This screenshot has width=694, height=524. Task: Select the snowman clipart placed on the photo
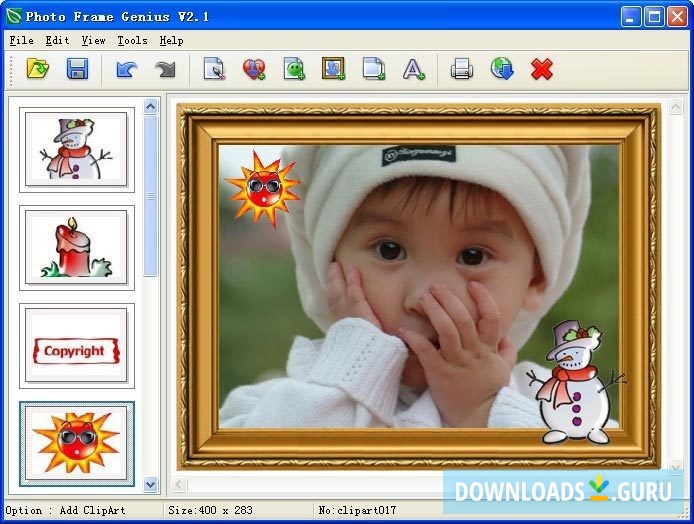click(575, 383)
